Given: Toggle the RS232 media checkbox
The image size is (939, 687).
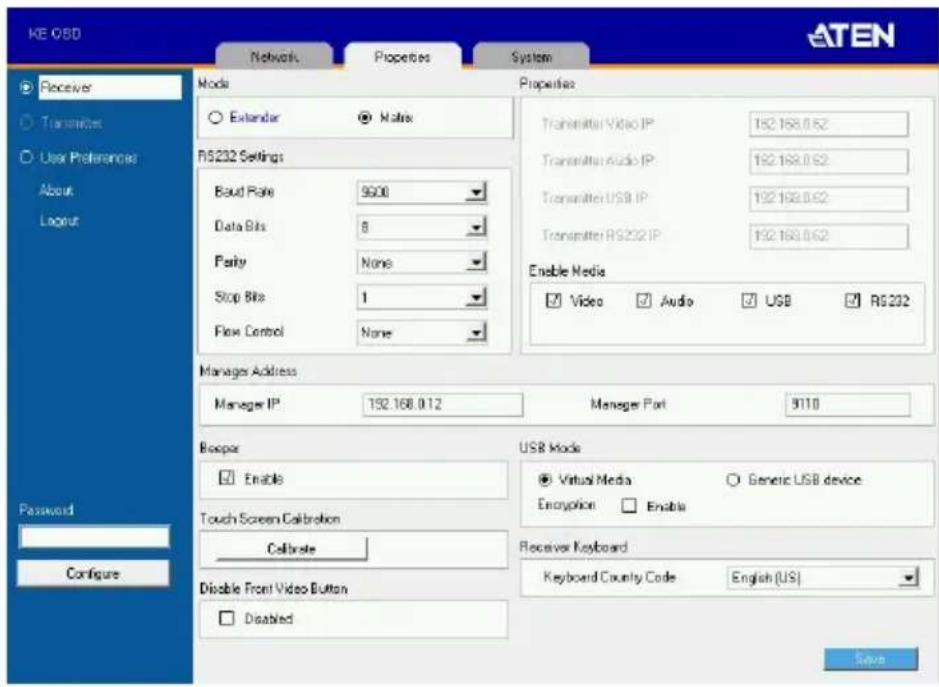Looking at the screenshot, I should tap(853, 301).
